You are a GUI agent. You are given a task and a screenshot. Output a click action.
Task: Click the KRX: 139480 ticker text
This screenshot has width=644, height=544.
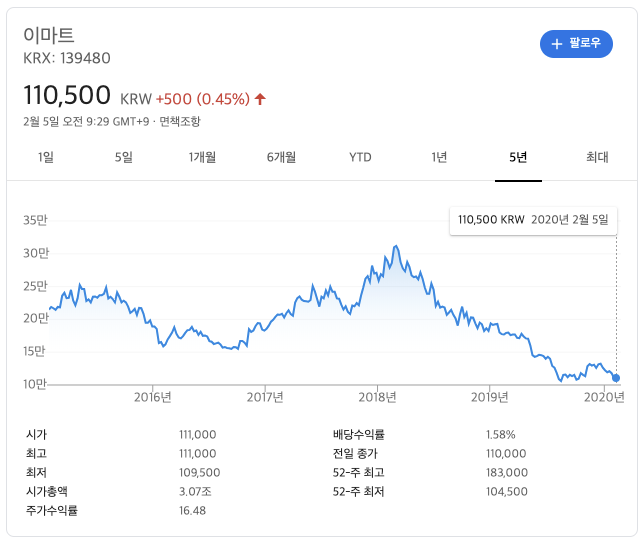(67, 58)
